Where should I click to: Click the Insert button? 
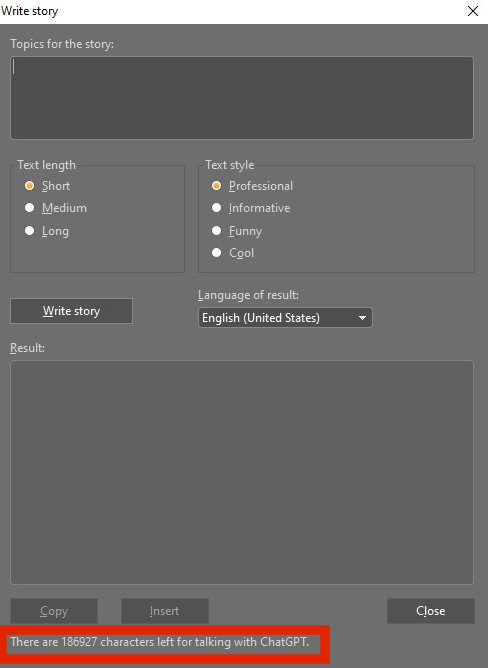165,611
